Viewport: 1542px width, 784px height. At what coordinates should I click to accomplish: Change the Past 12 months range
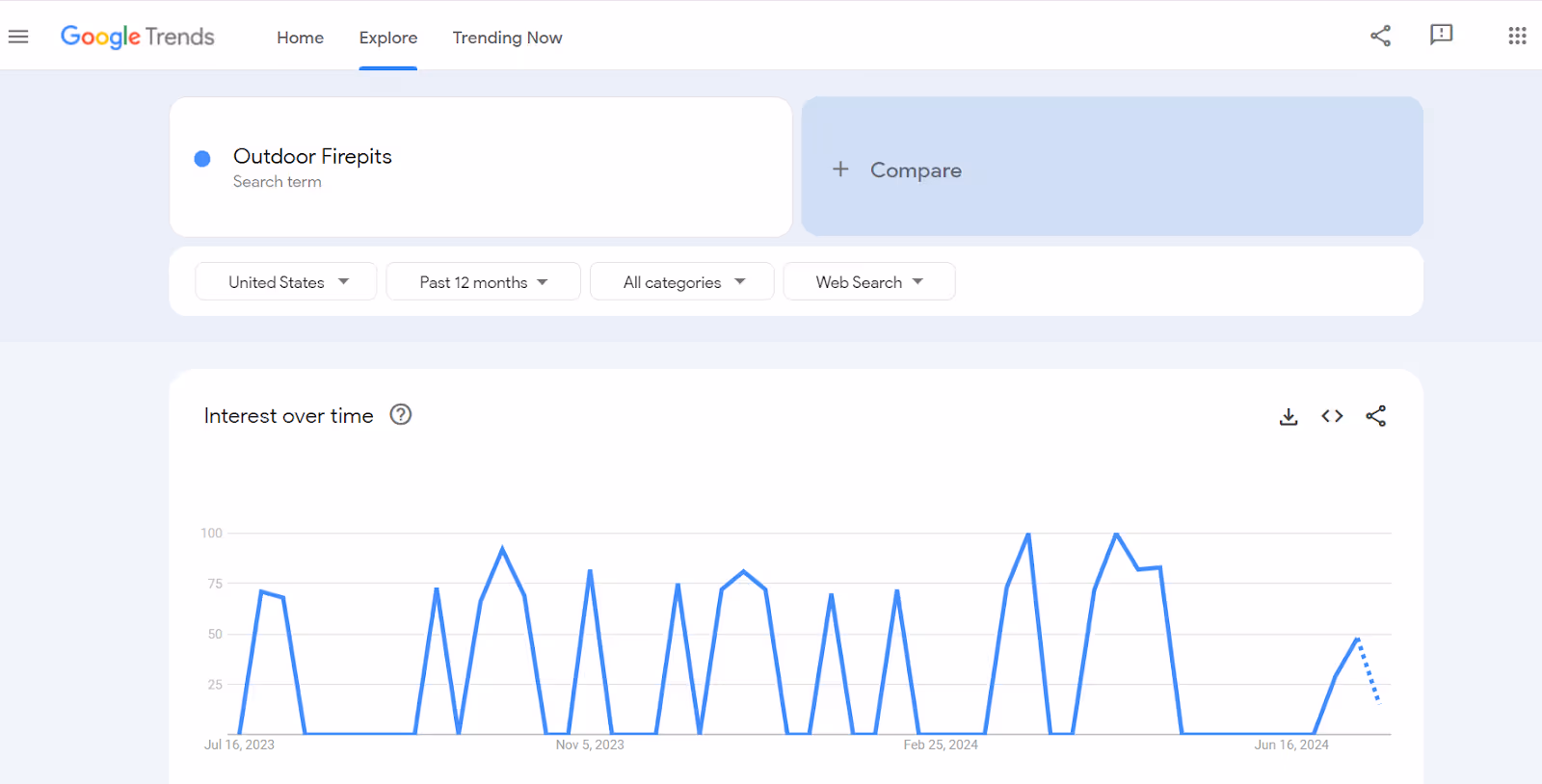[483, 281]
